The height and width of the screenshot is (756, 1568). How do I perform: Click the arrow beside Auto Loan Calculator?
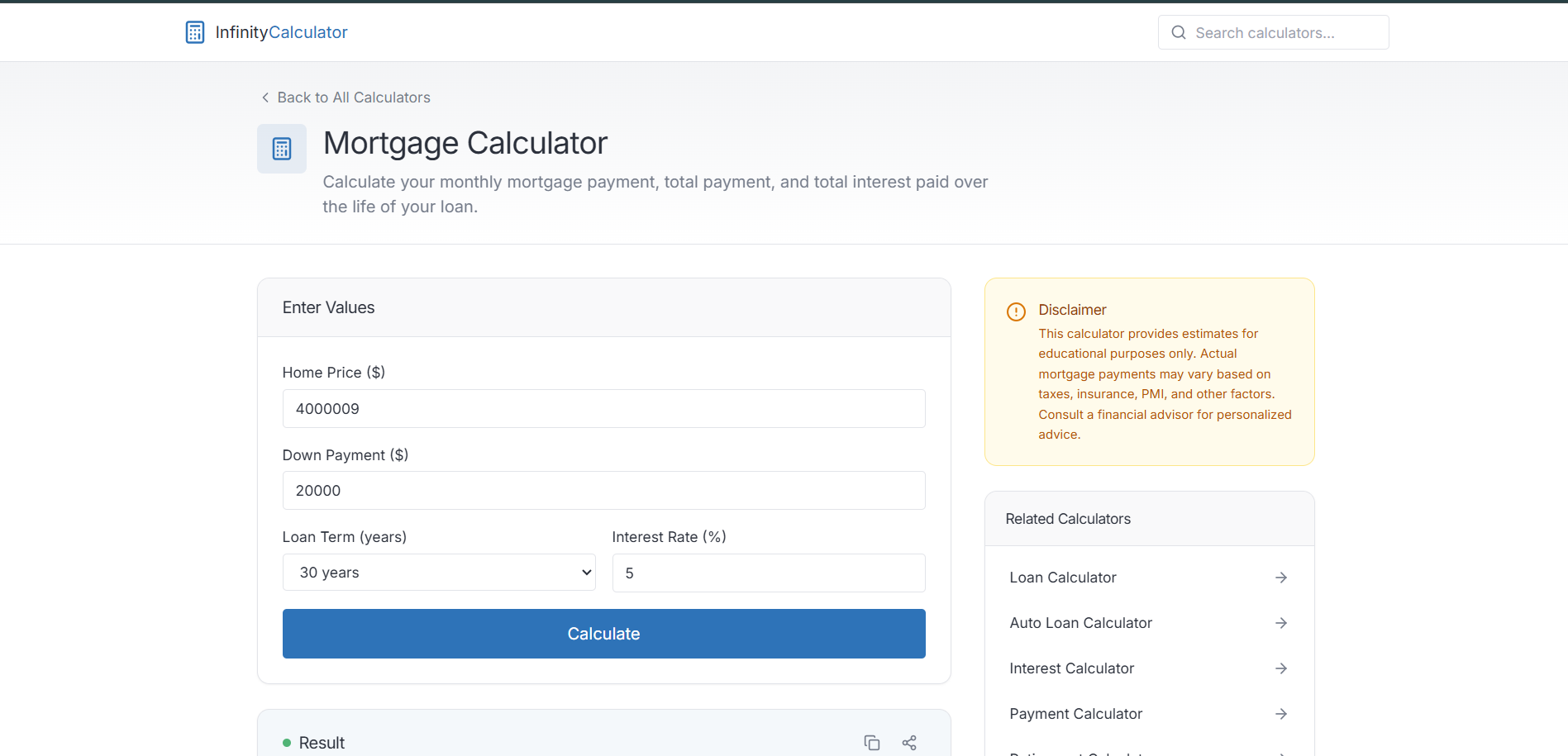pos(1281,622)
